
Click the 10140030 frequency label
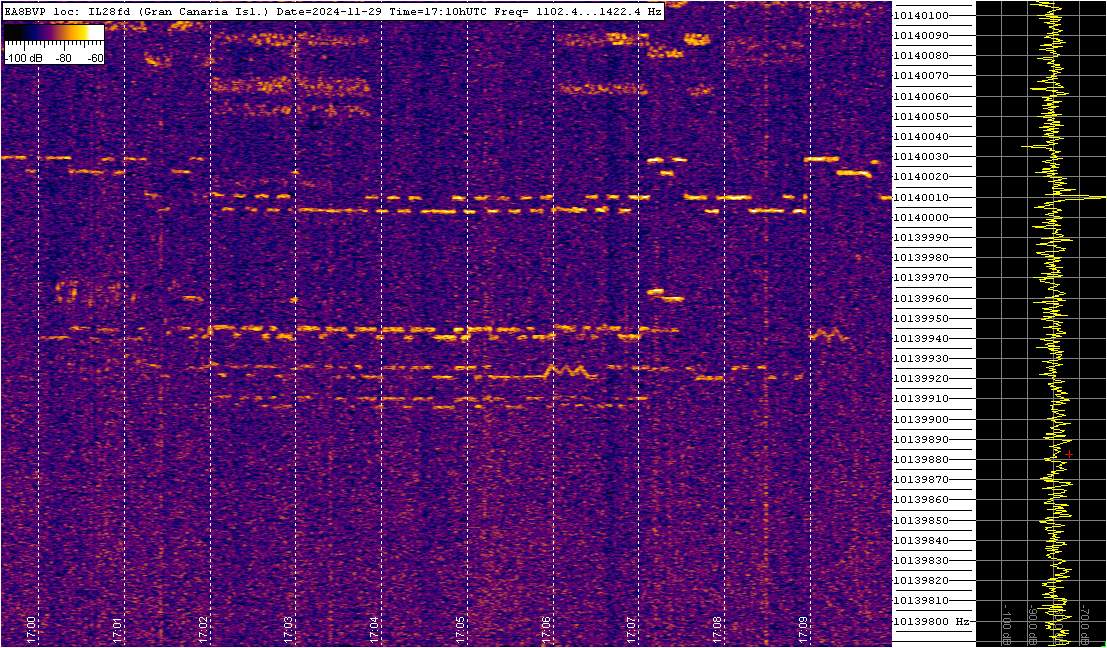coord(921,157)
